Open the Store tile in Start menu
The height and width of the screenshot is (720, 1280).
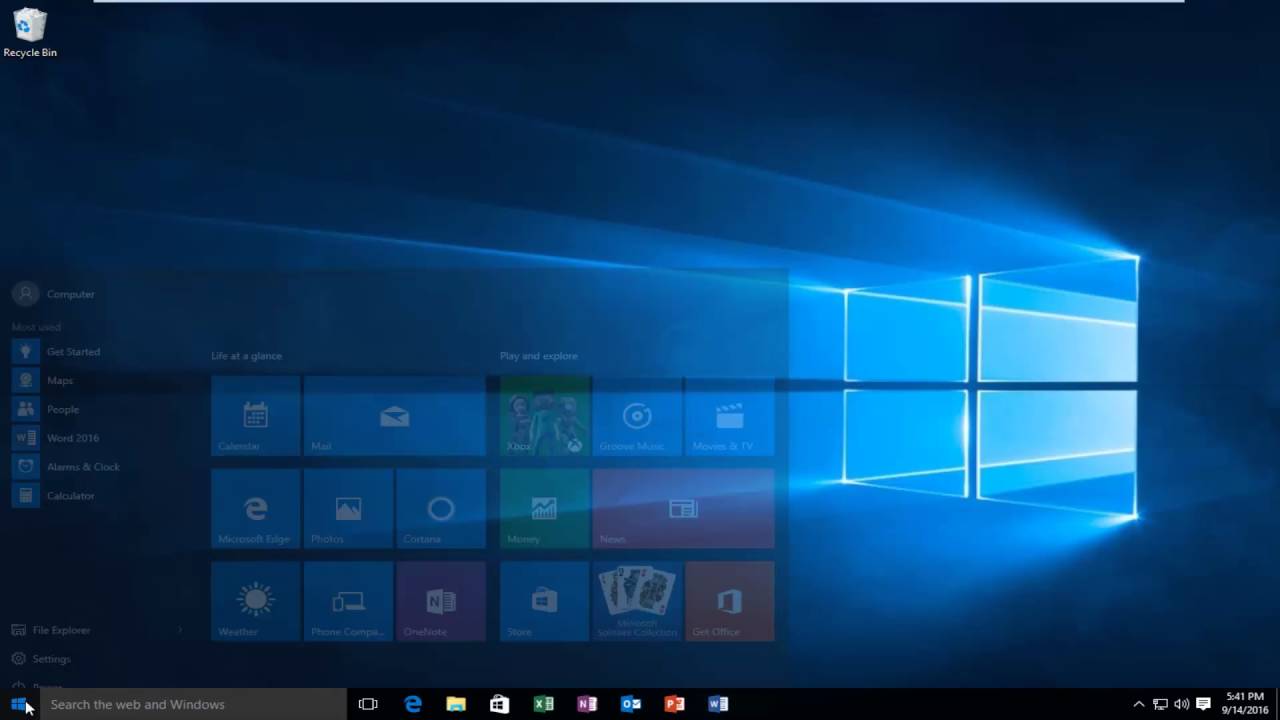click(x=545, y=601)
